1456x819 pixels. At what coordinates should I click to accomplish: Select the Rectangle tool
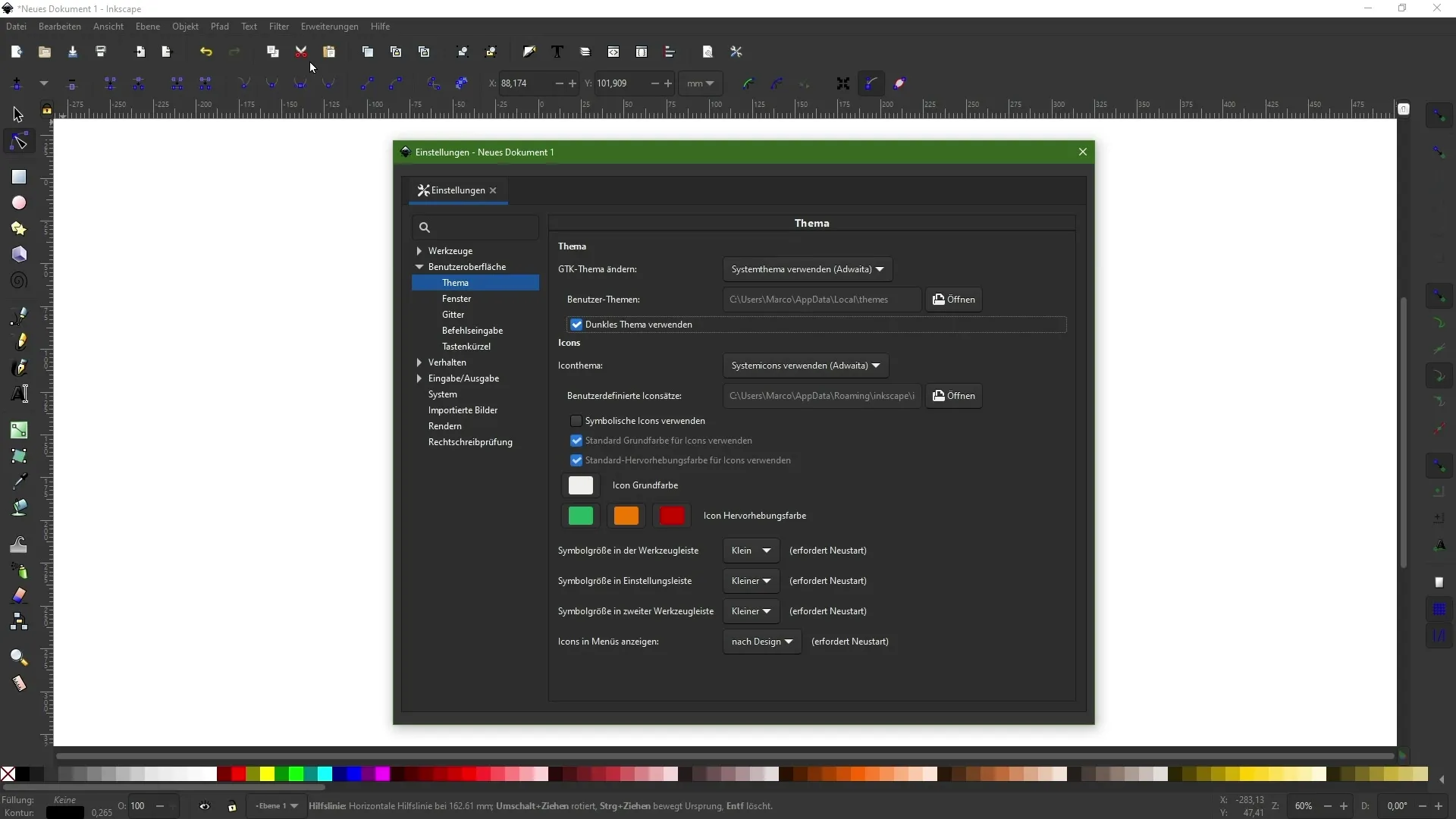(x=18, y=177)
